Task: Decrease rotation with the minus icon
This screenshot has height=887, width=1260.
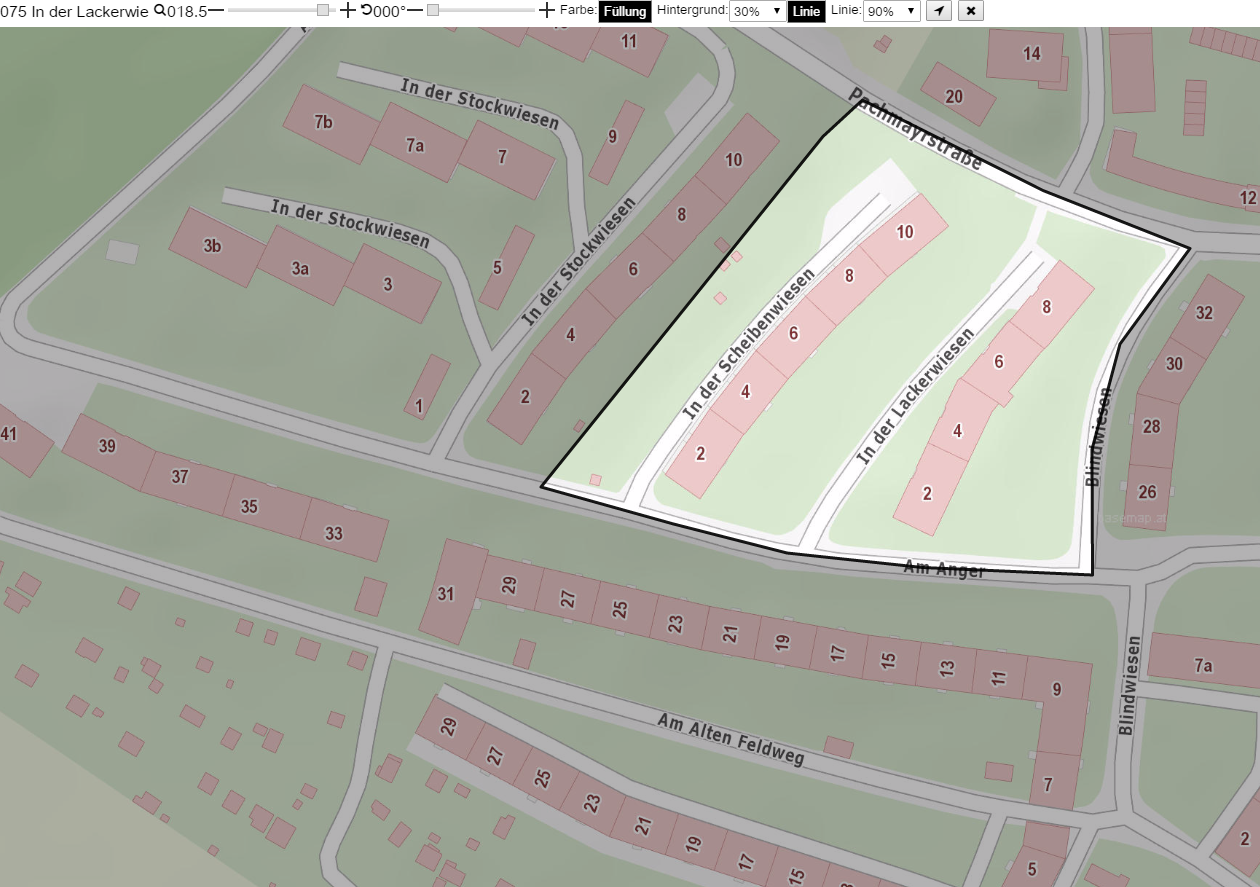Action: coord(415,11)
